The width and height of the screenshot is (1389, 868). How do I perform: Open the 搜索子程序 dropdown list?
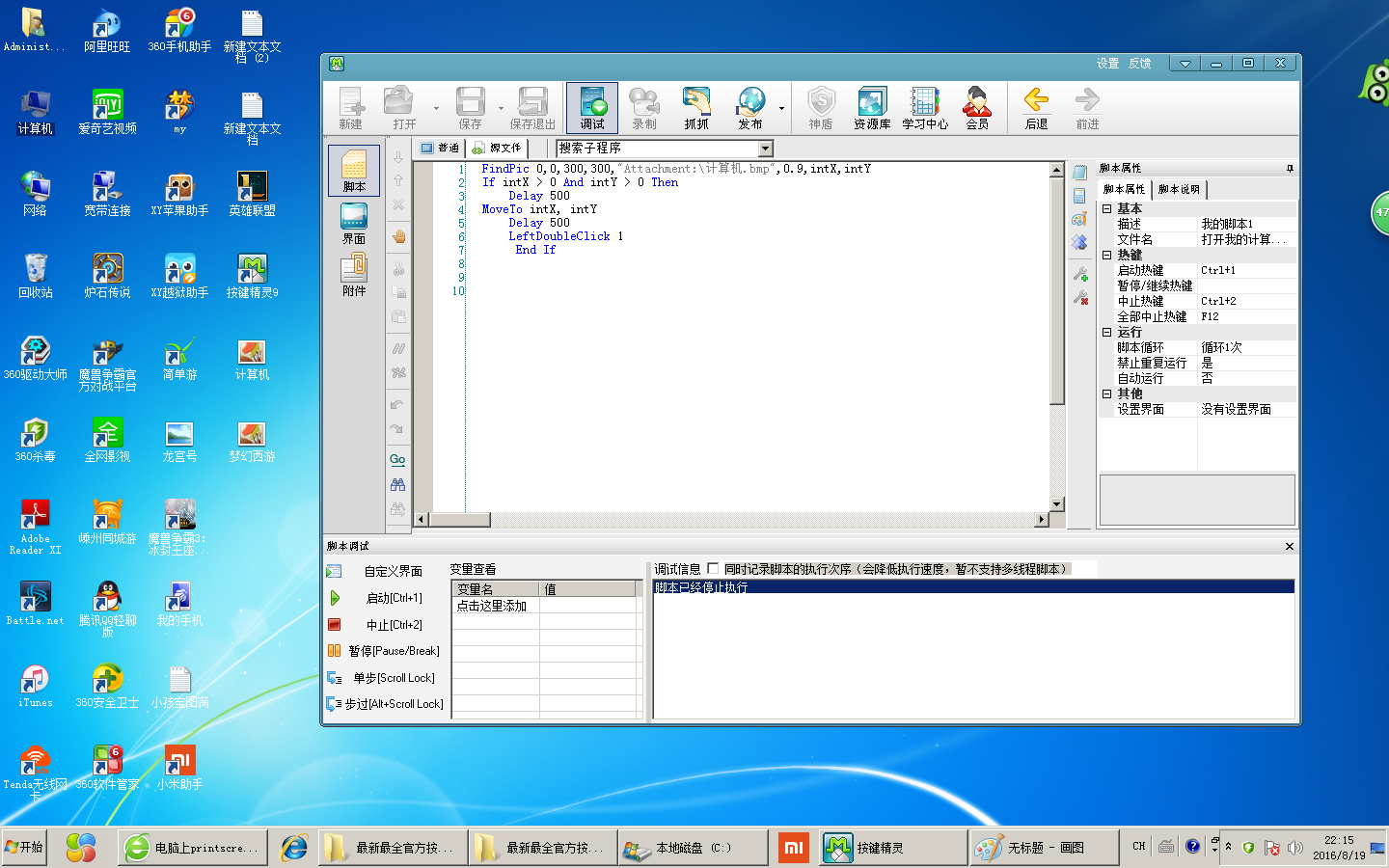766,149
